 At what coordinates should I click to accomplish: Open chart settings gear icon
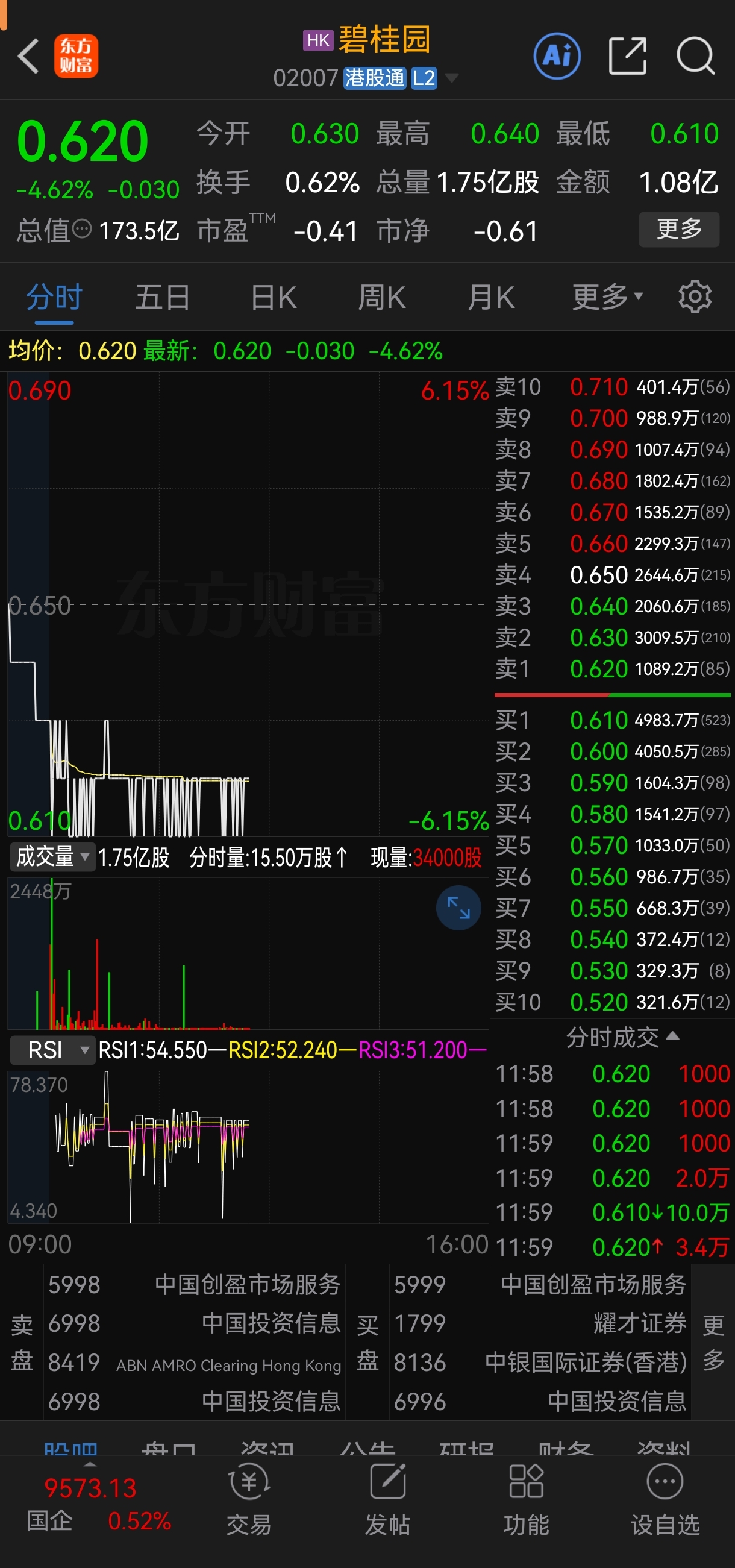695,297
